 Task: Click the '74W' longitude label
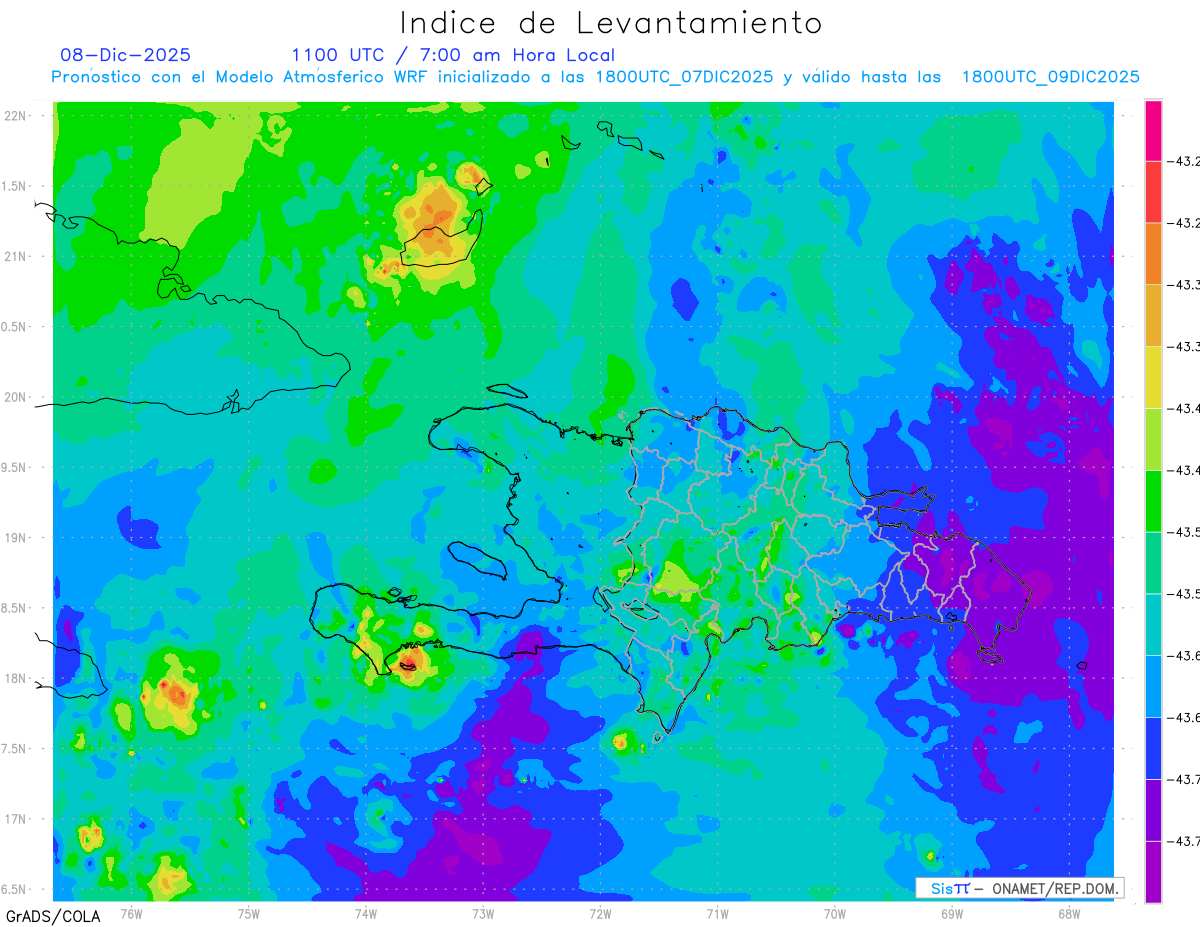pos(366,913)
